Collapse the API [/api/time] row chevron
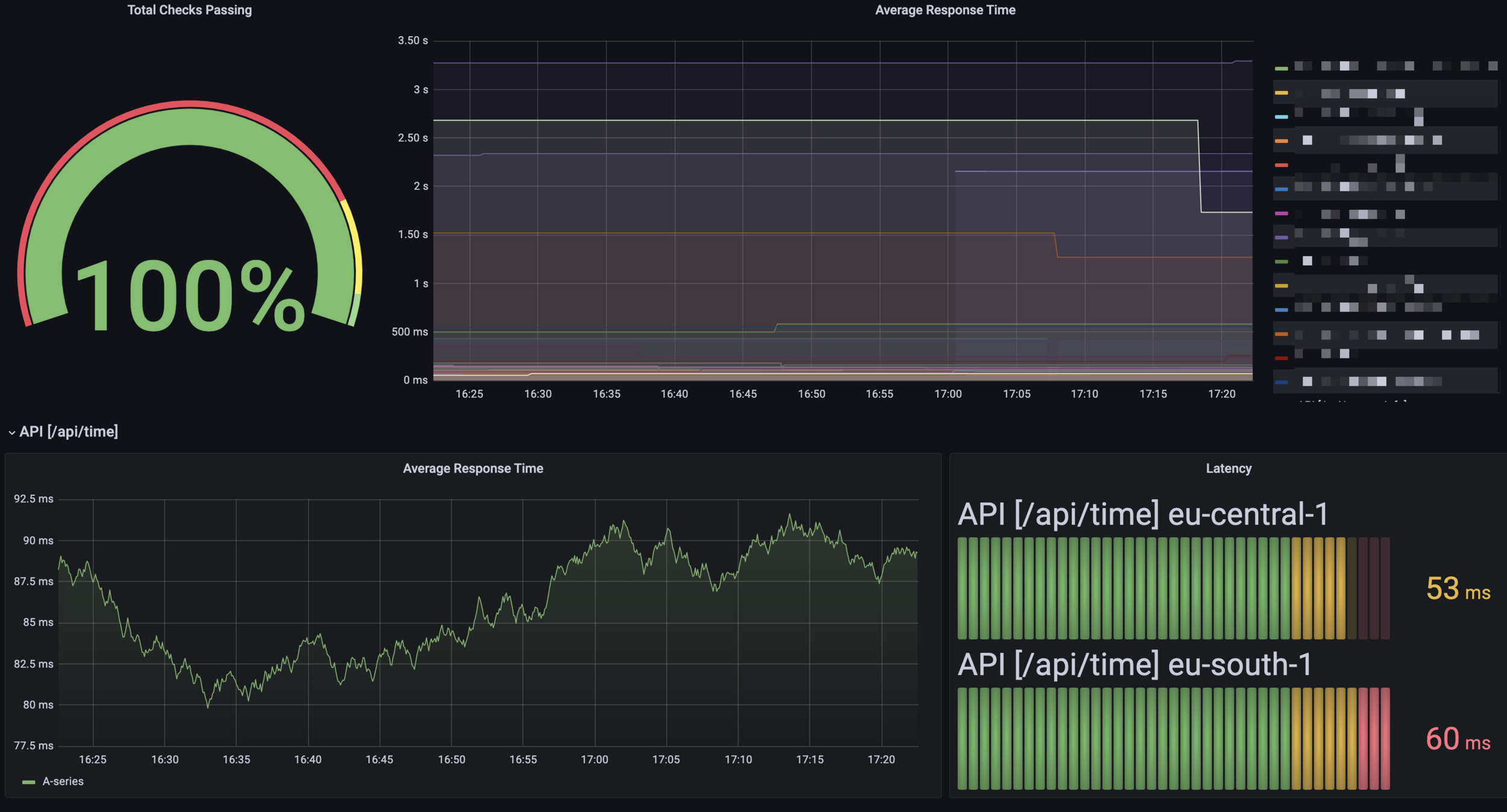The width and height of the screenshot is (1507, 812). coord(11,433)
